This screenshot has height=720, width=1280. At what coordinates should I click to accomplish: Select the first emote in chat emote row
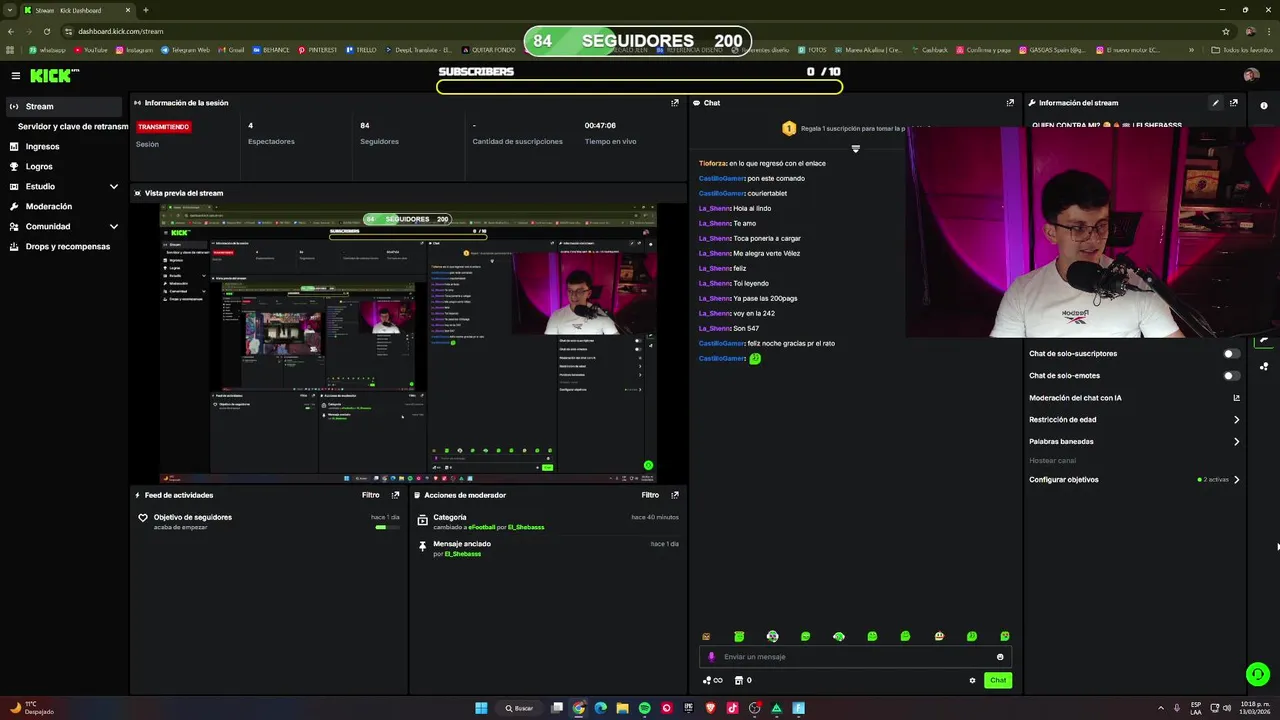(706, 636)
